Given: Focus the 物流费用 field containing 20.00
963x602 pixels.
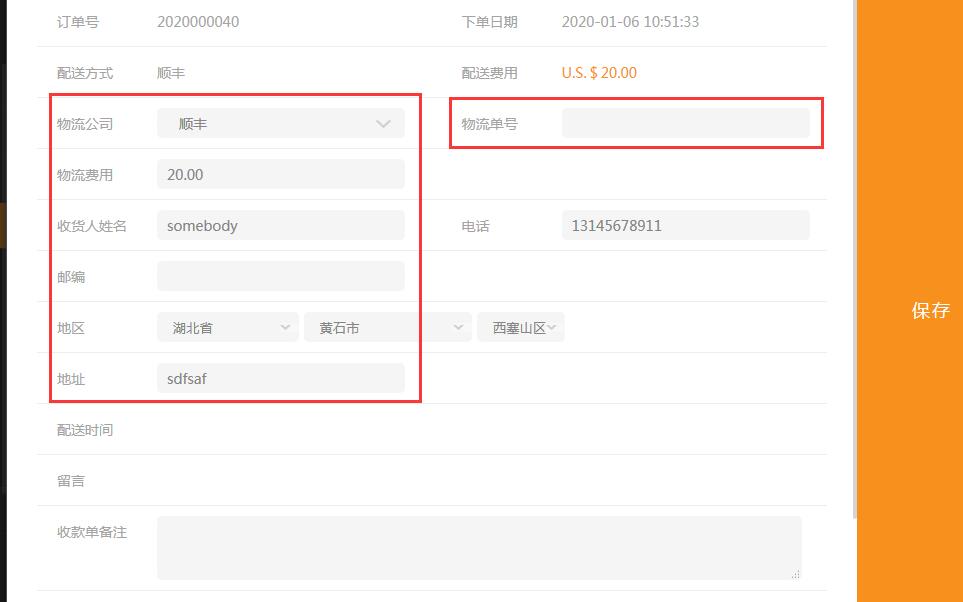Looking at the screenshot, I should pyautogui.click(x=280, y=175).
